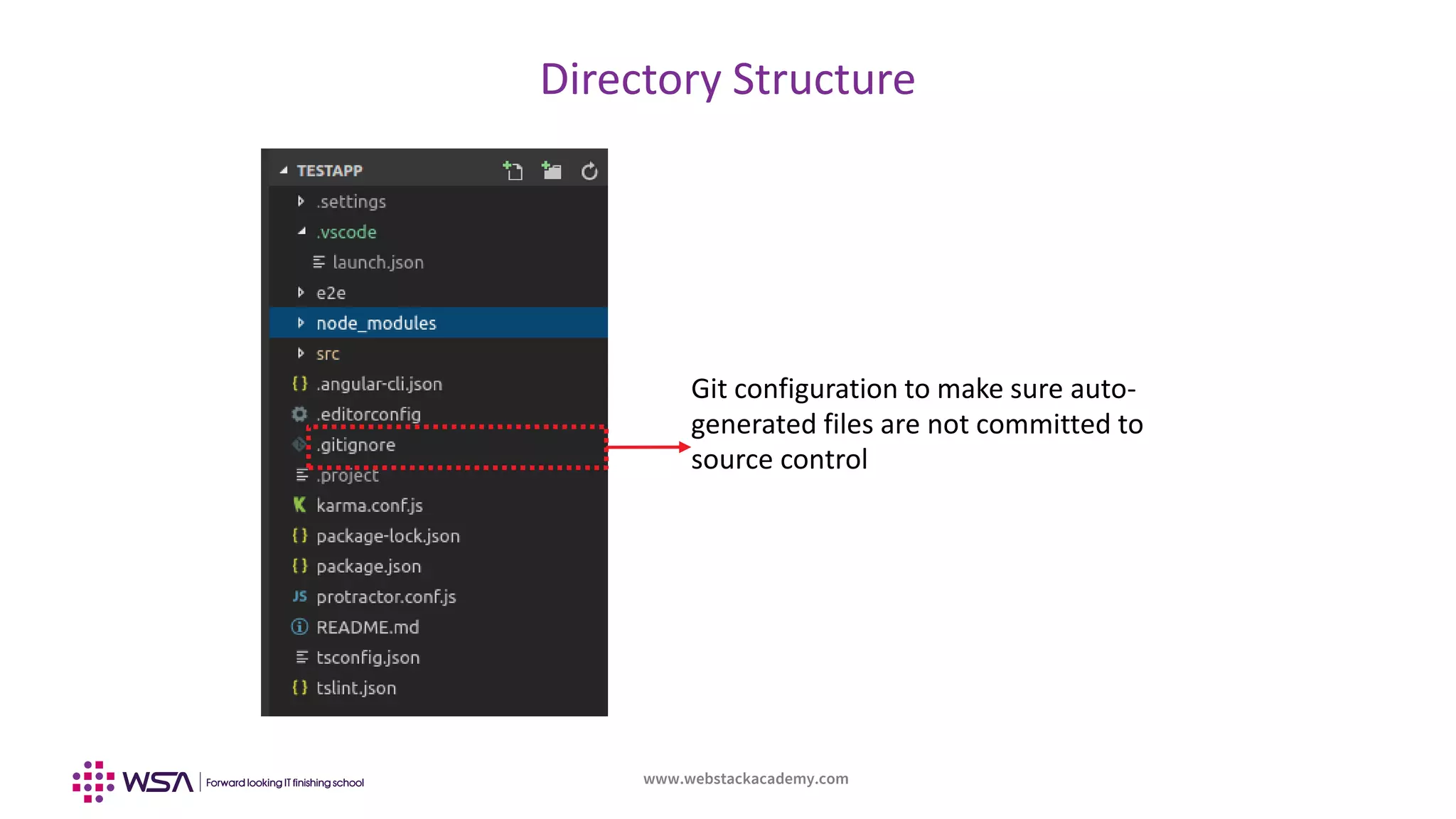Expand the .settings folder arrow

[301, 201]
